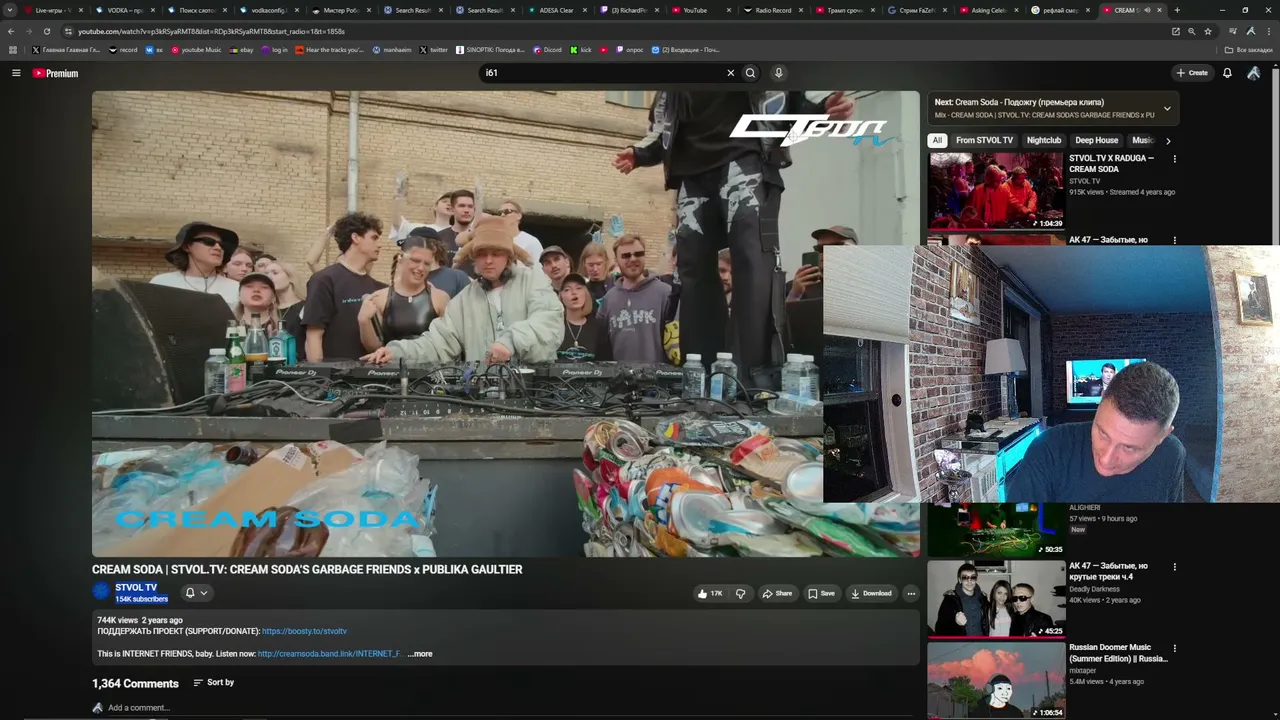
Task: Open the kick bookmark
Action: click(x=581, y=50)
